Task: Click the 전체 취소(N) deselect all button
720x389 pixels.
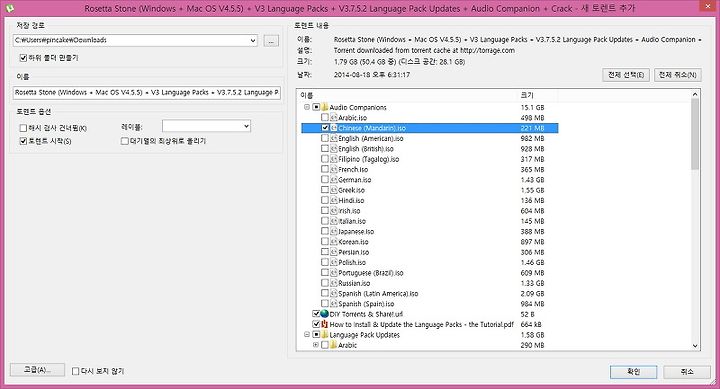Action: [x=677, y=75]
